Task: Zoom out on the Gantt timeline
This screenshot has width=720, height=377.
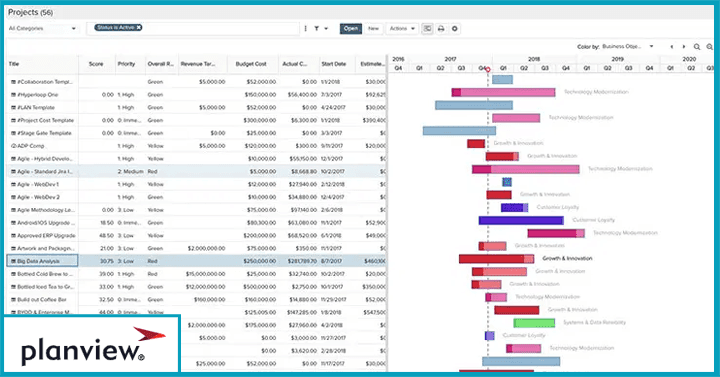Action: click(x=709, y=47)
